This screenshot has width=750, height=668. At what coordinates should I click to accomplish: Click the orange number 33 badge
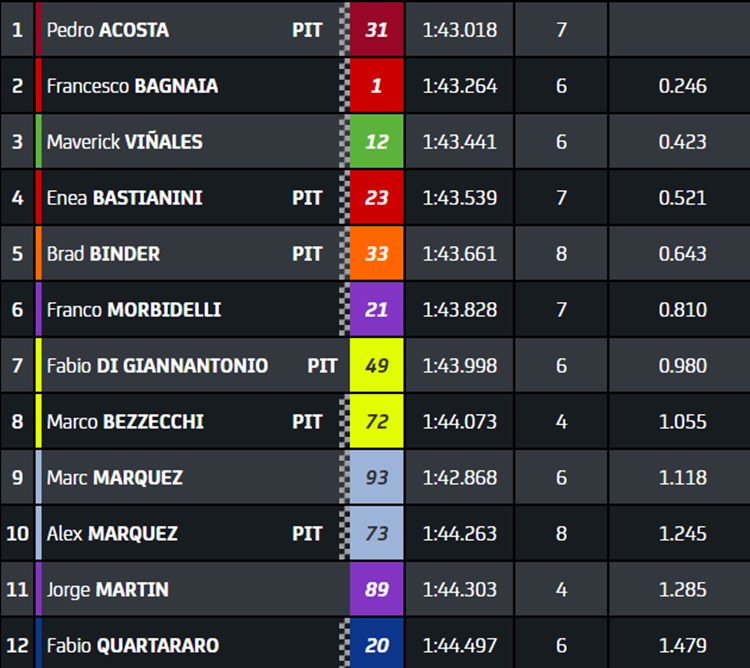click(x=376, y=253)
